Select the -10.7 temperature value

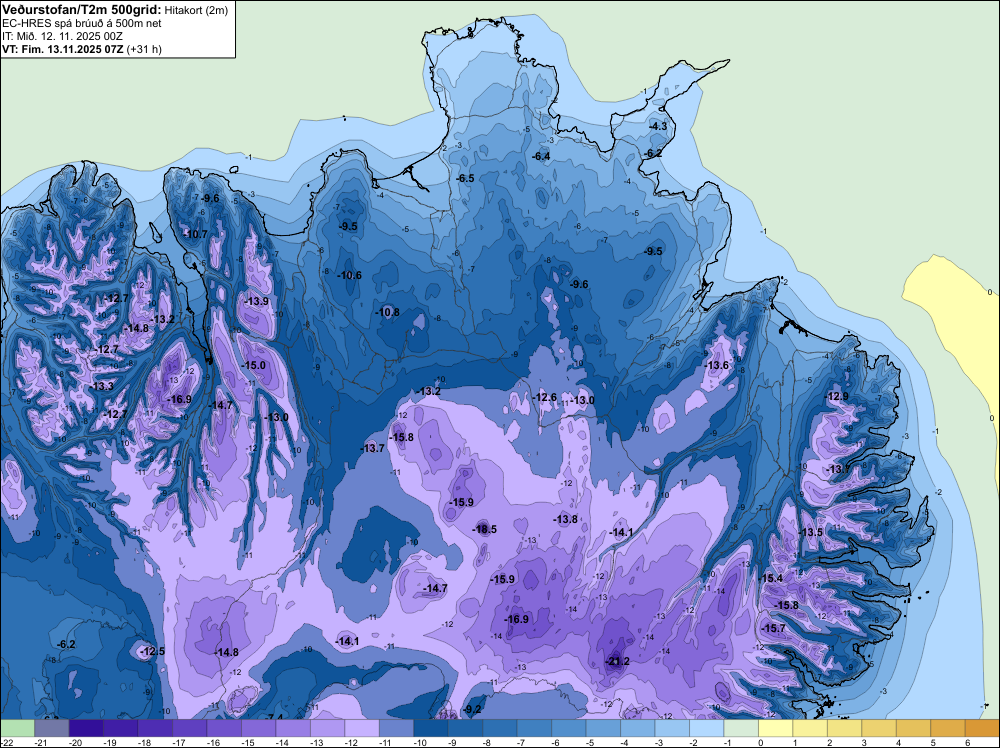tap(196, 234)
